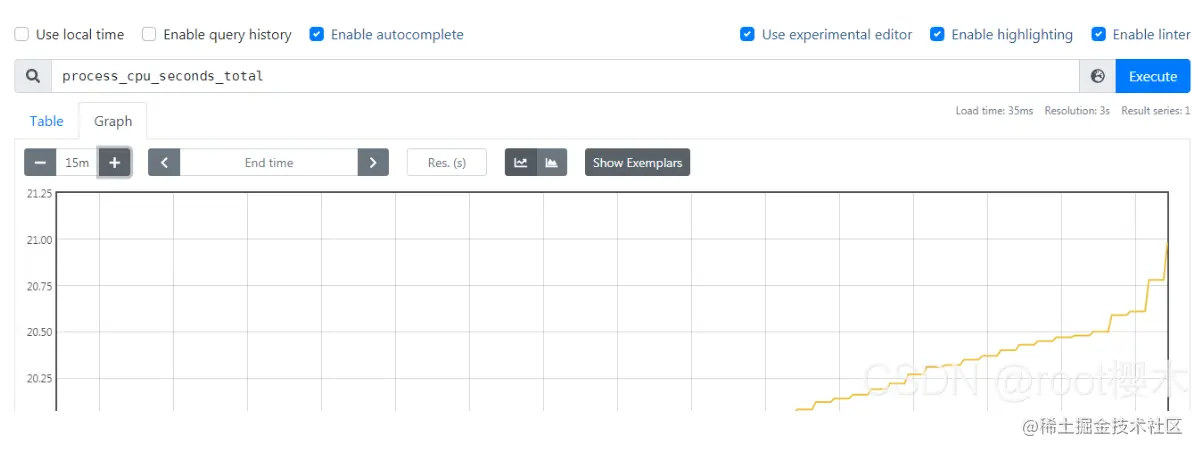Click Show Exemplars button
This screenshot has width=1198, height=452.
pos(637,162)
